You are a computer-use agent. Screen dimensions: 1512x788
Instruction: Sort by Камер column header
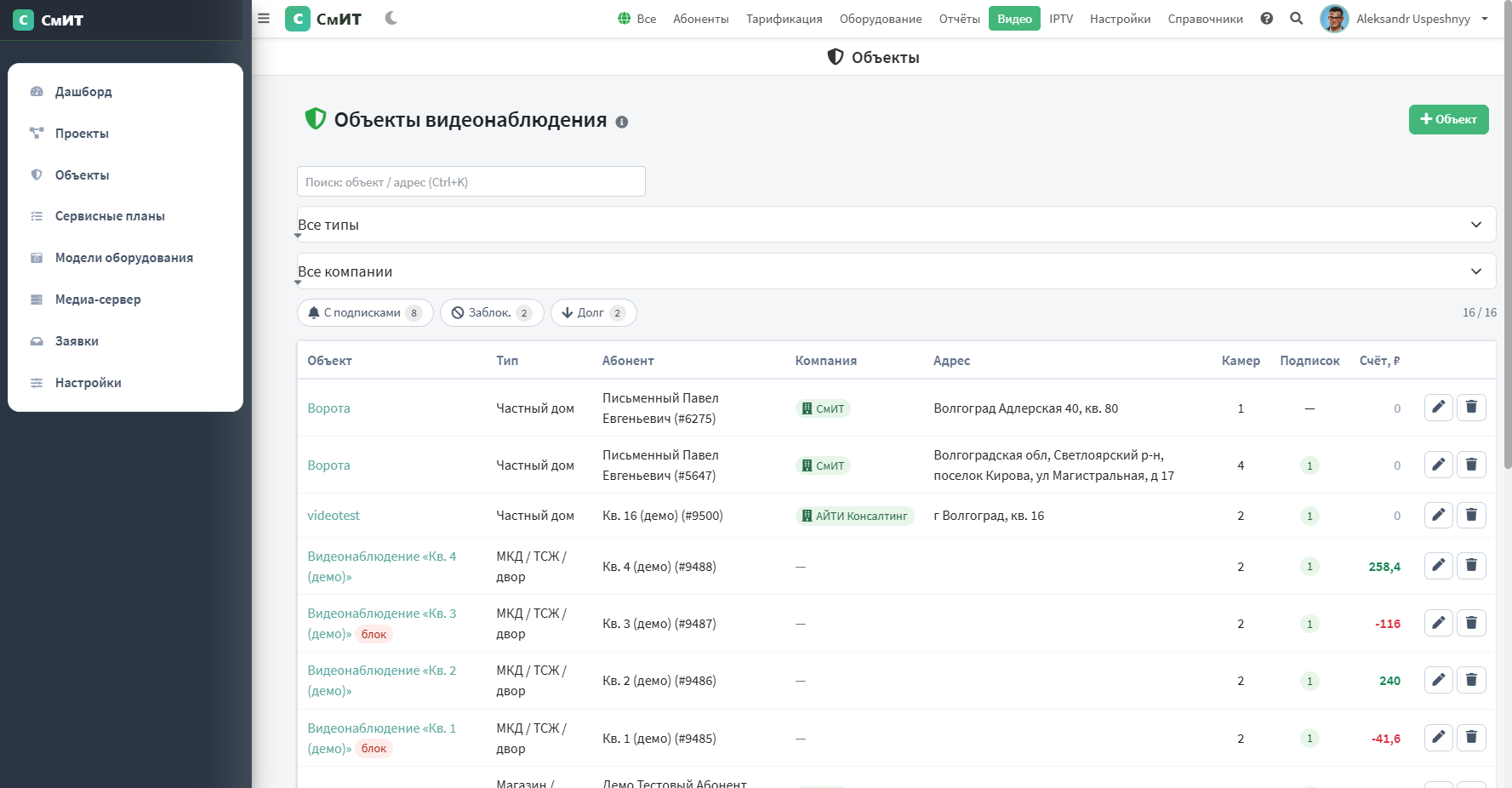1241,361
